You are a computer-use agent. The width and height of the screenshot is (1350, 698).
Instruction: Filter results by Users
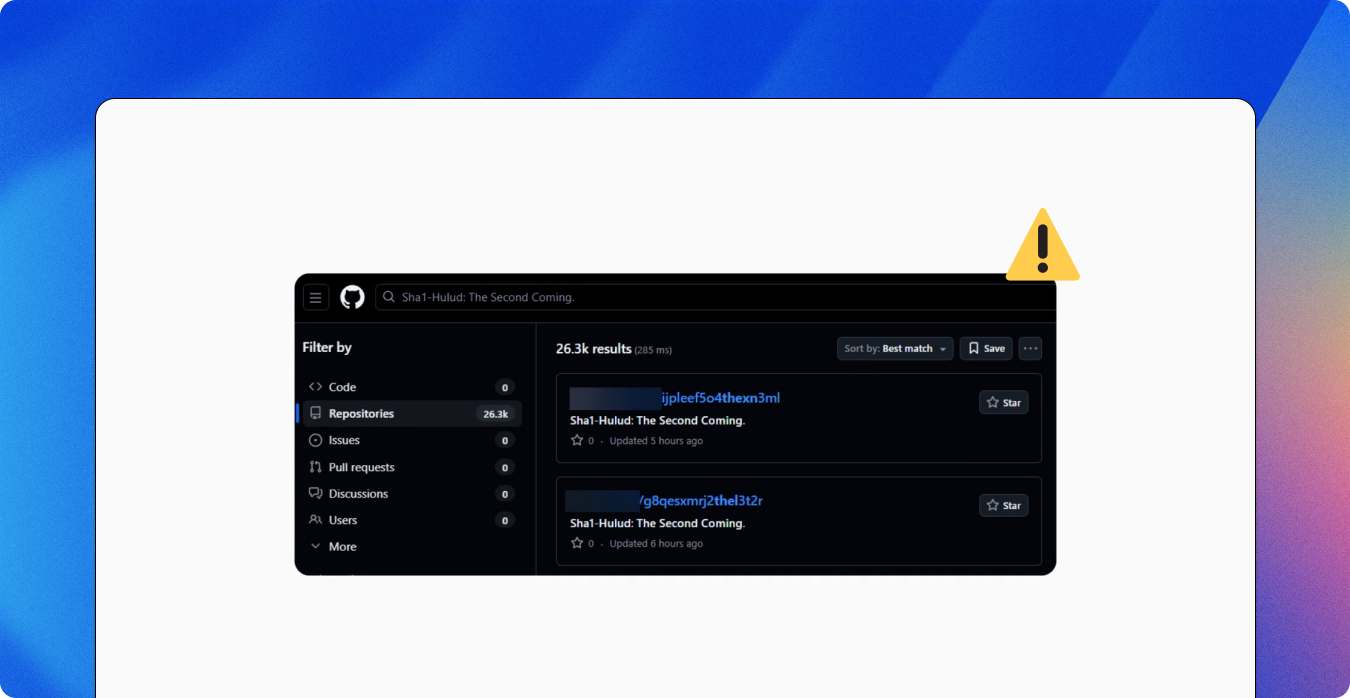pos(342,520)
